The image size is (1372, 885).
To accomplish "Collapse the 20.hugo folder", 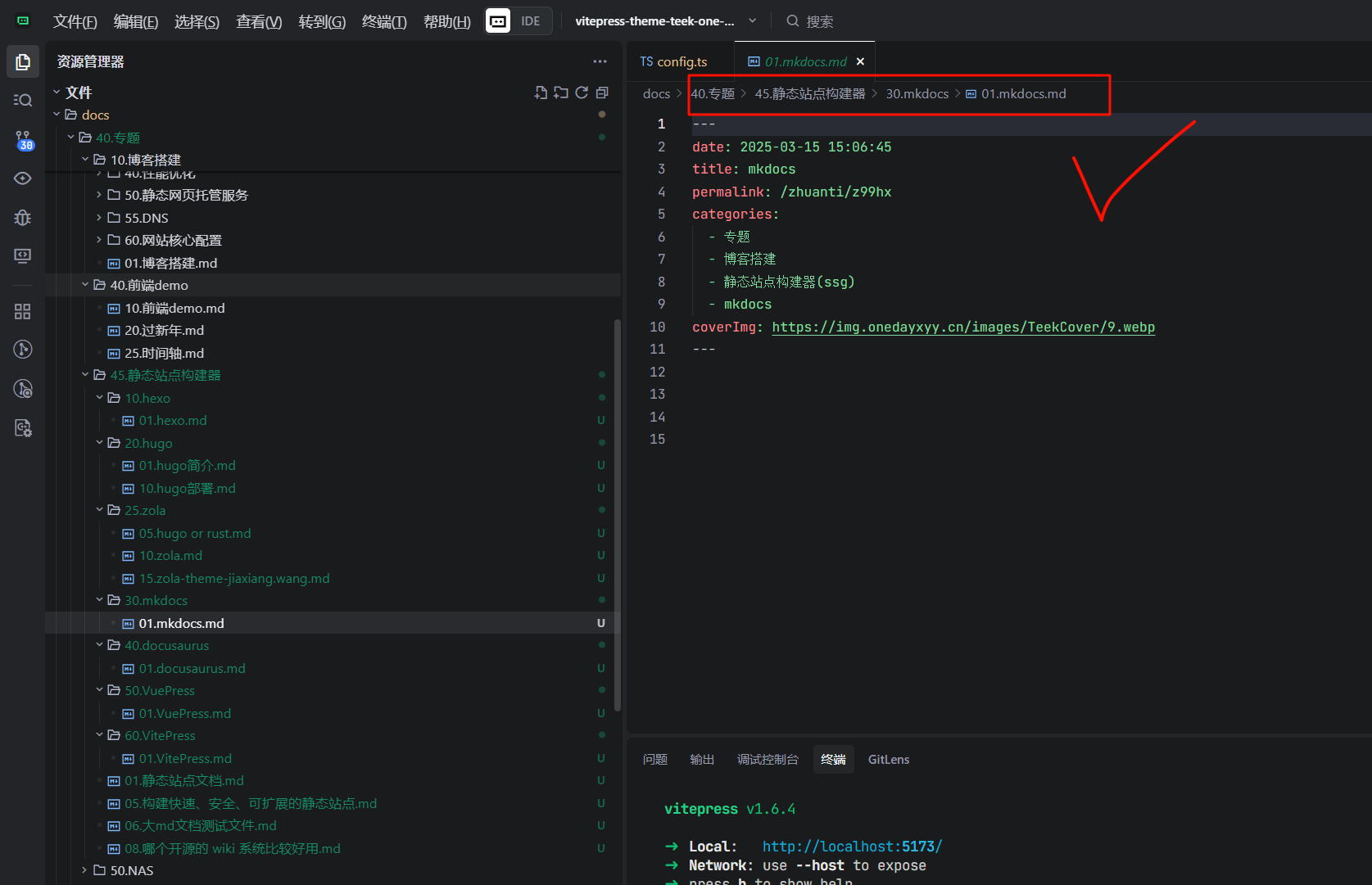I will [x=99, y=442].
